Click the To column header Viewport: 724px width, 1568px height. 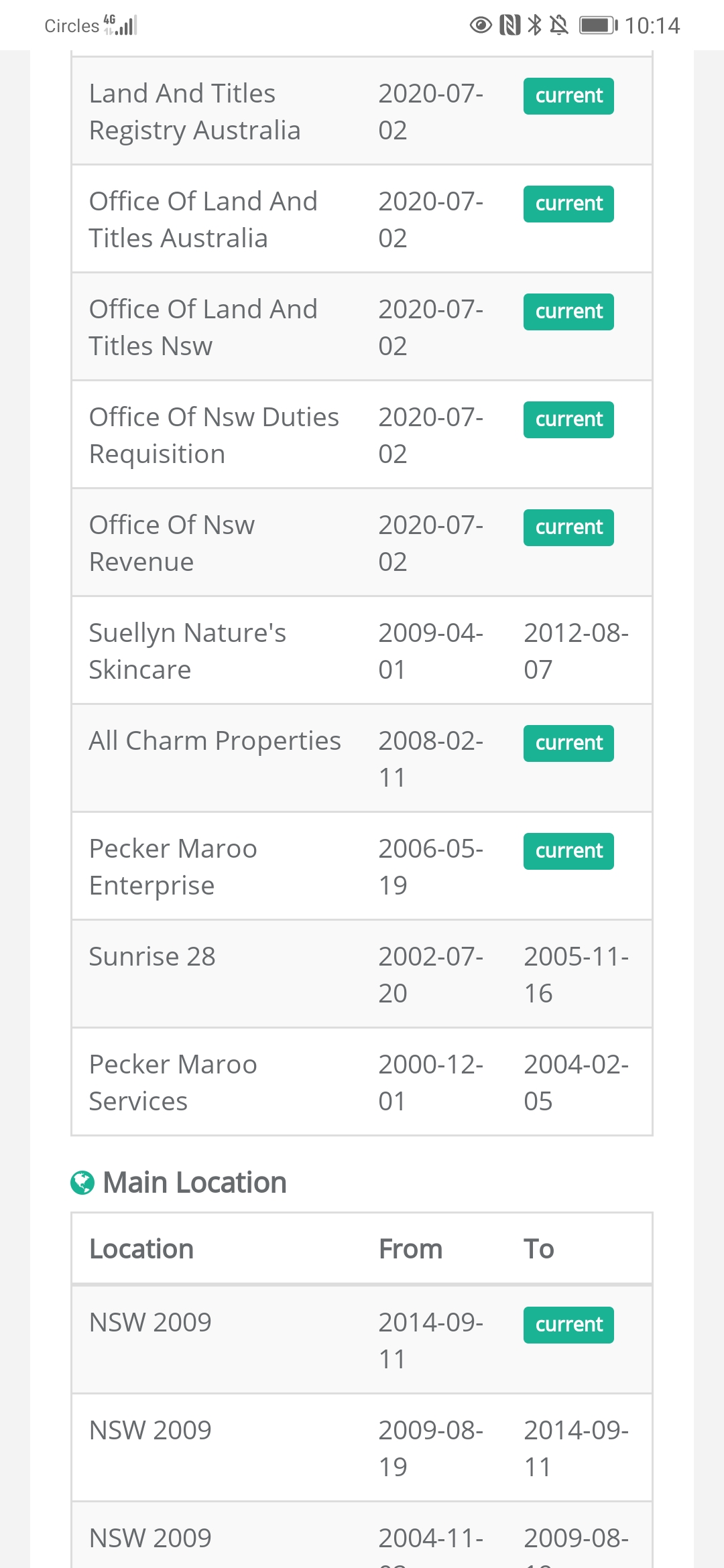click(x=538, y=1249)
